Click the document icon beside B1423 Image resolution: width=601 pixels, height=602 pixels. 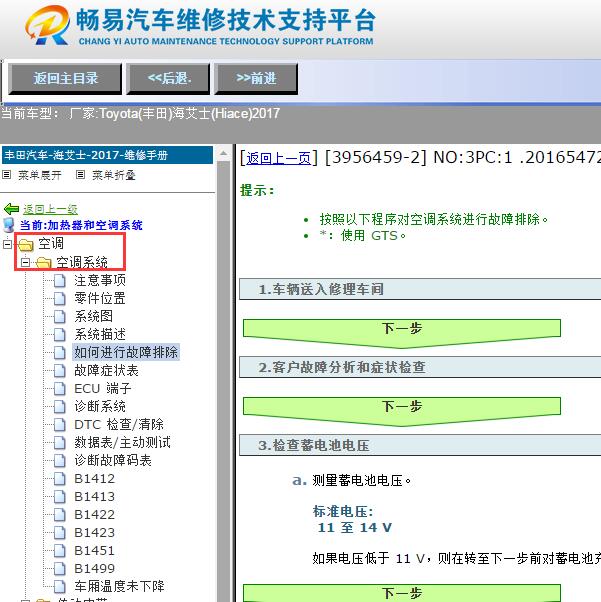tap(60, 533)
